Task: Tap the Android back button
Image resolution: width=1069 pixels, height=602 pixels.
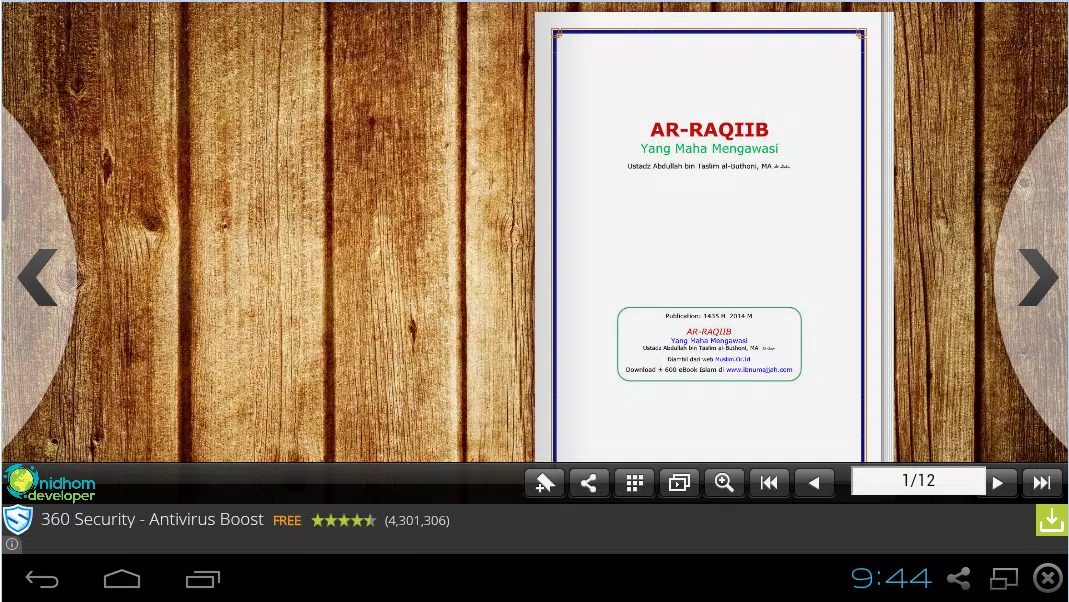Action: (42, 580)
